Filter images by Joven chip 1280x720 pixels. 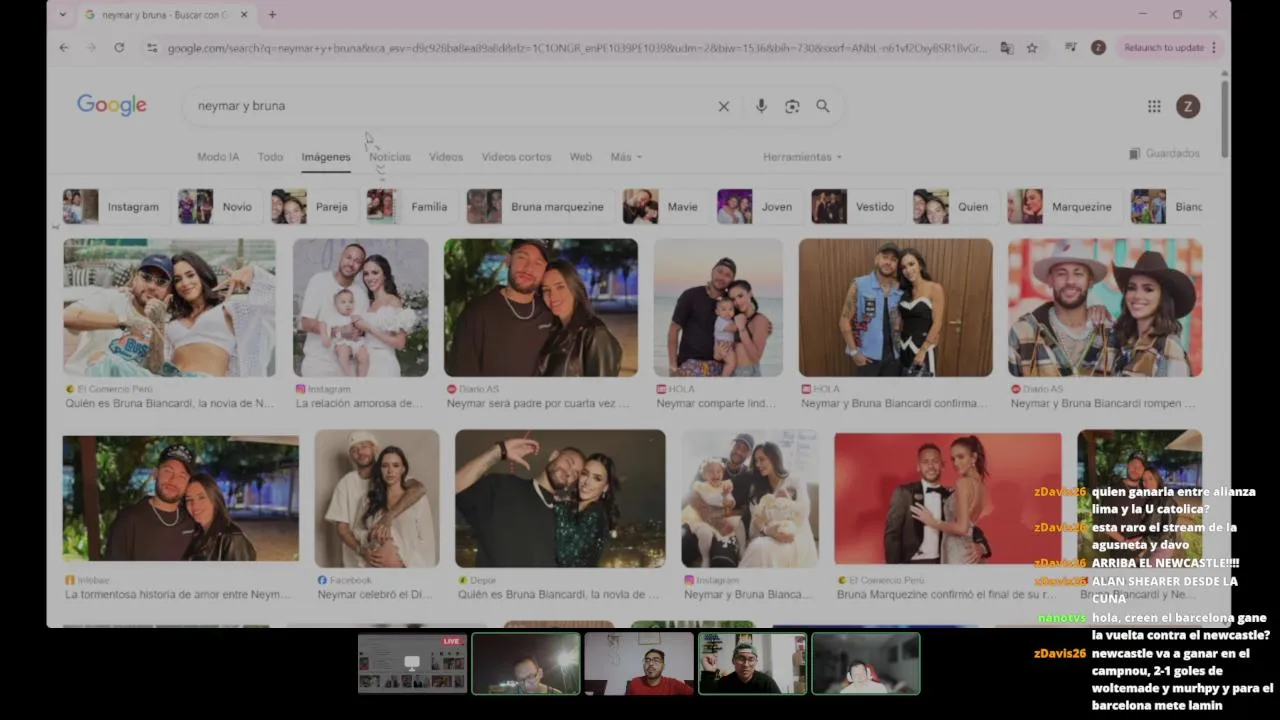click(757, 206)
